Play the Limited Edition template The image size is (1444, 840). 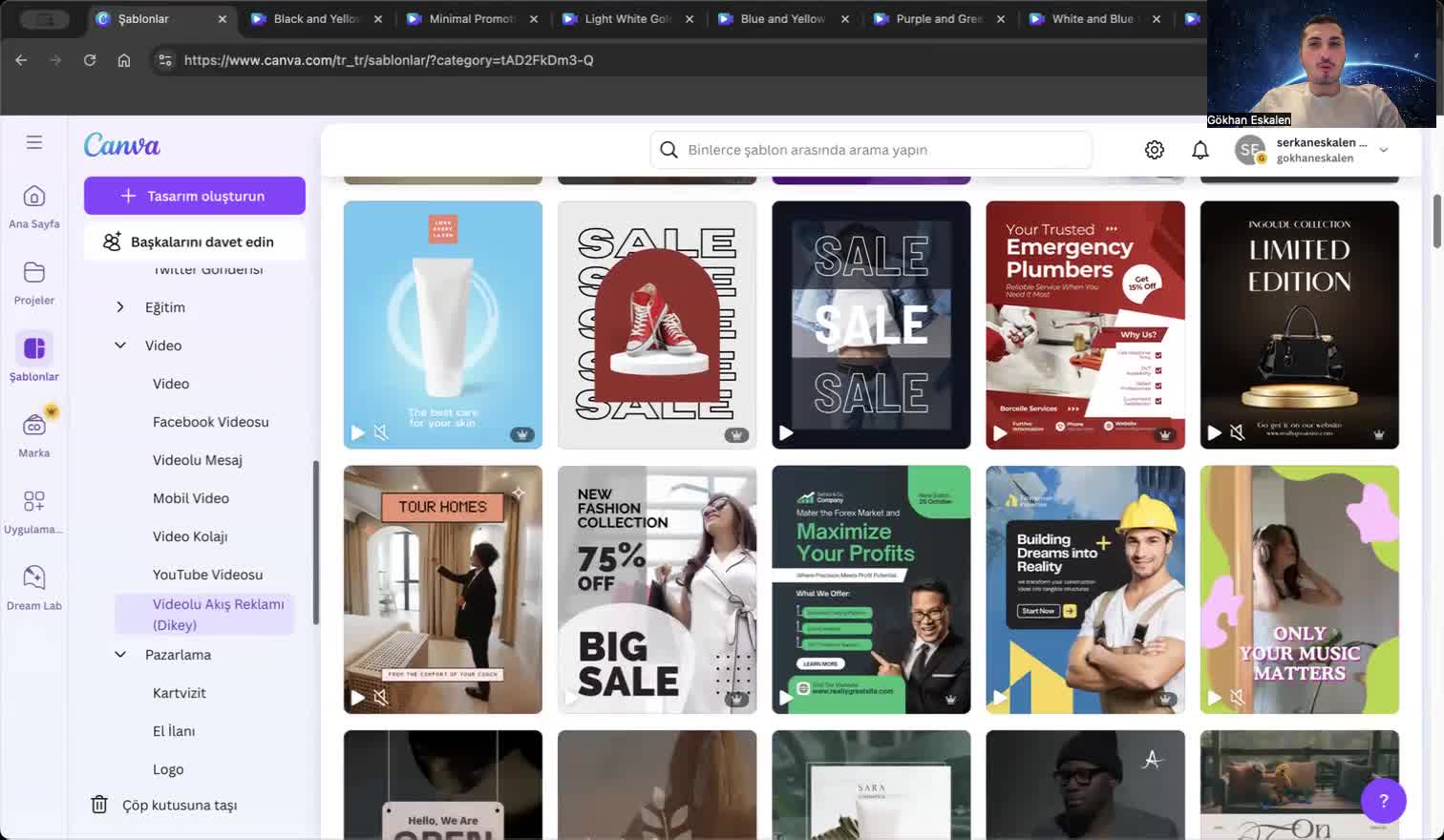pyautogui.click(x=1214, y=433)
